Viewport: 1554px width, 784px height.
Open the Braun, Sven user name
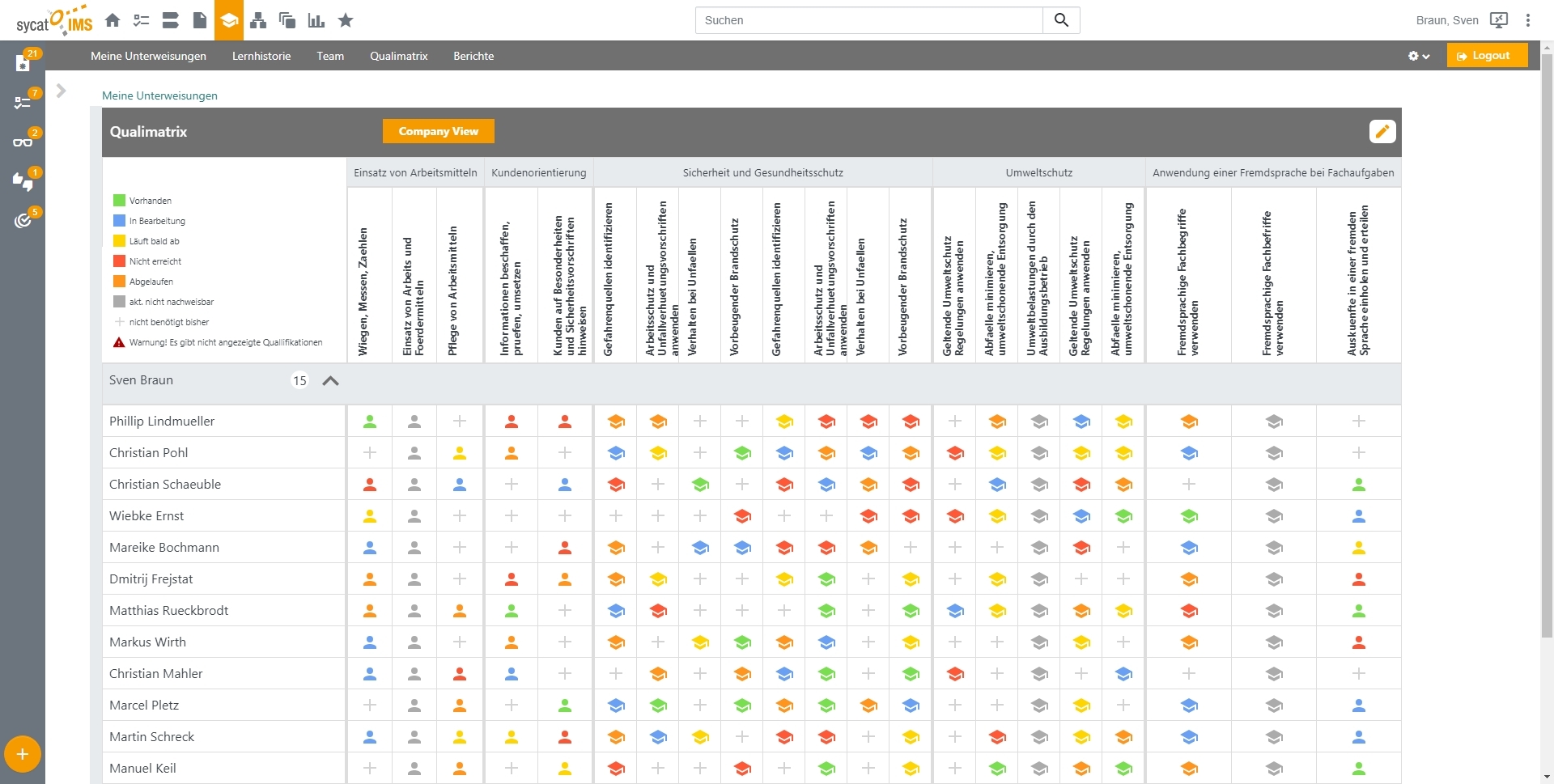pos(1447,20)
